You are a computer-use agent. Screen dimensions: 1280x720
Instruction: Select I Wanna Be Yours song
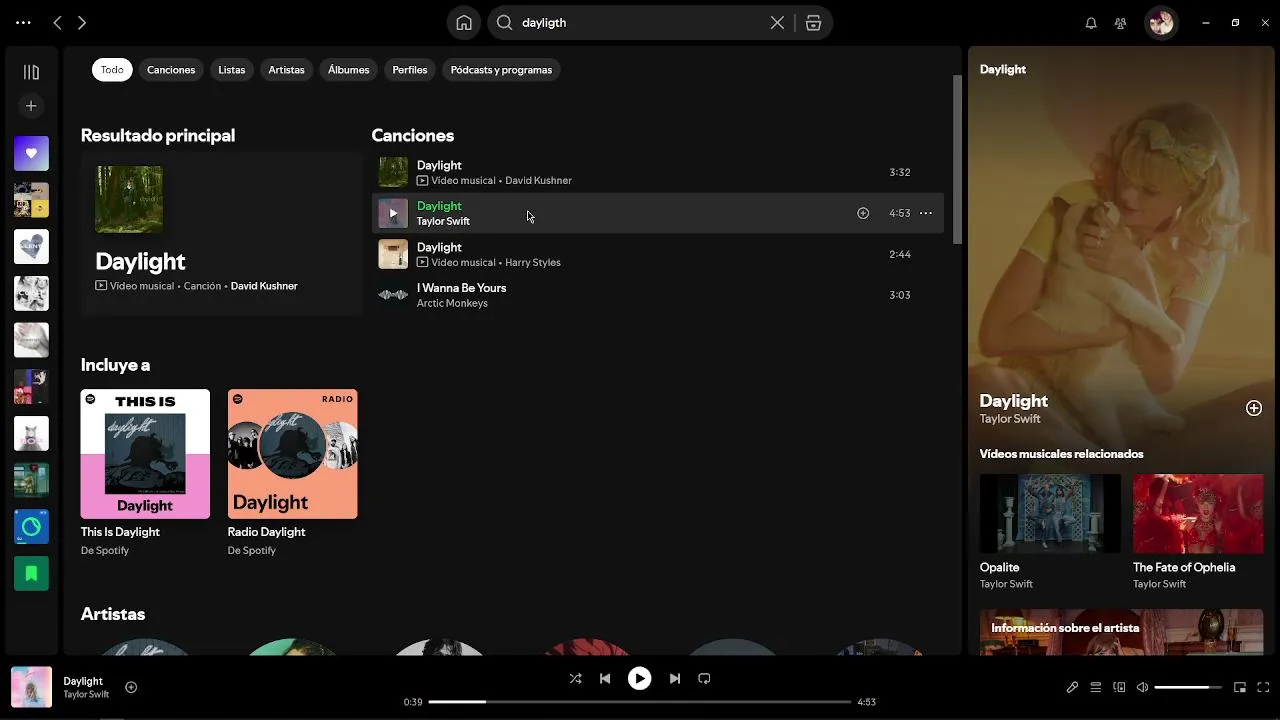[657, 295]
